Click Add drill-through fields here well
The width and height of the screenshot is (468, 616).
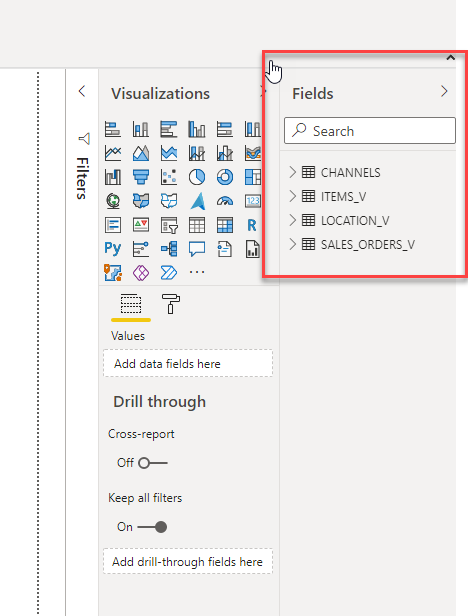(188, 561)
